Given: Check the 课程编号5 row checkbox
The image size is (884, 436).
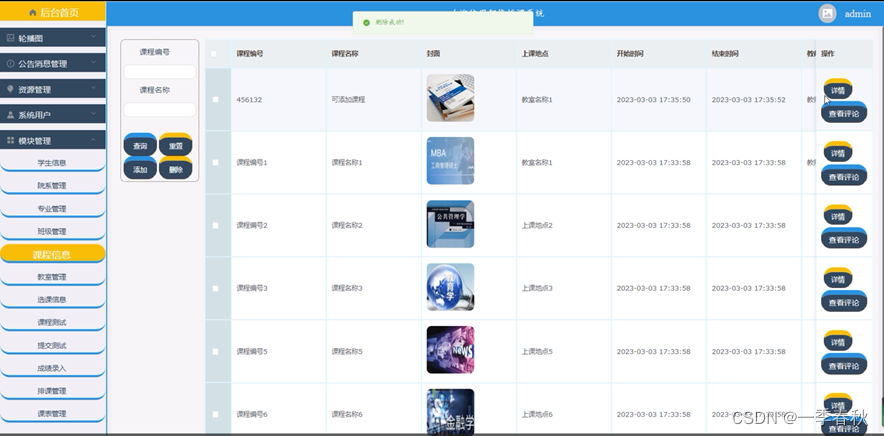Looking at the screenshot, I should coord(215,351).
